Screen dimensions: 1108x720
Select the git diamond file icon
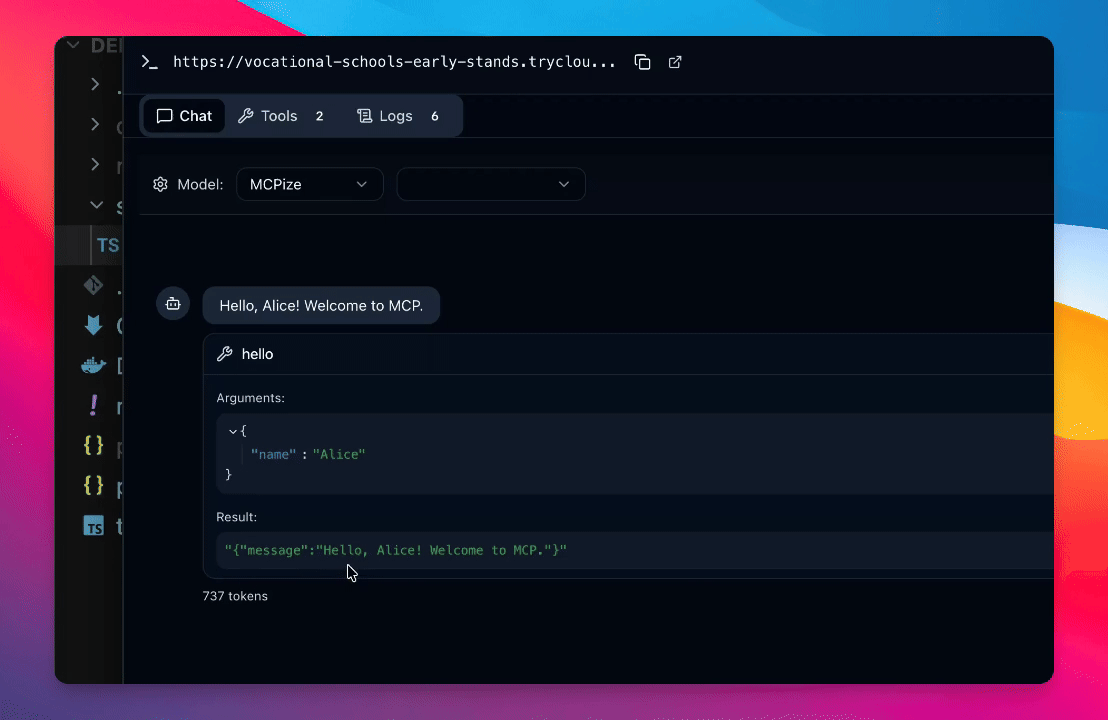pyautogui.click(x=93, y=286)
